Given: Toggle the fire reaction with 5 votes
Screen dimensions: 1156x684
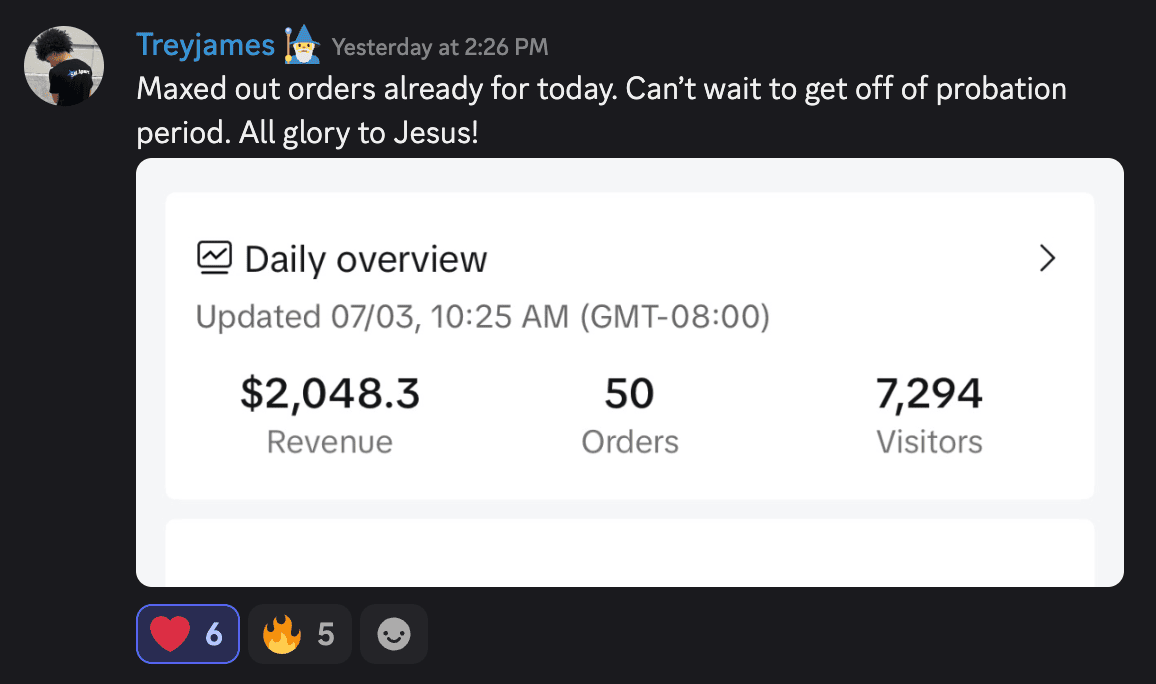Looking at the screenshot, I should (299, 634).
